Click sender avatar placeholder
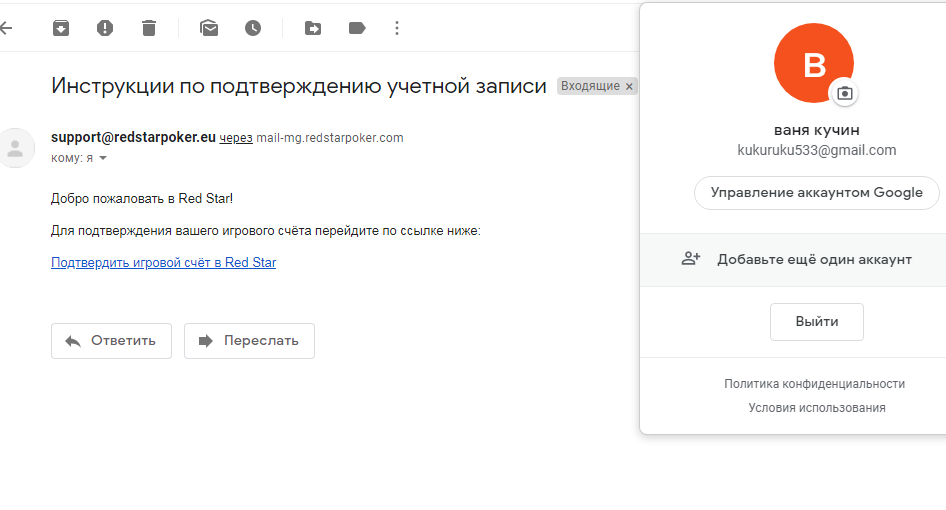Viewport: 946px width, 510px height. [x=16, y=148]
